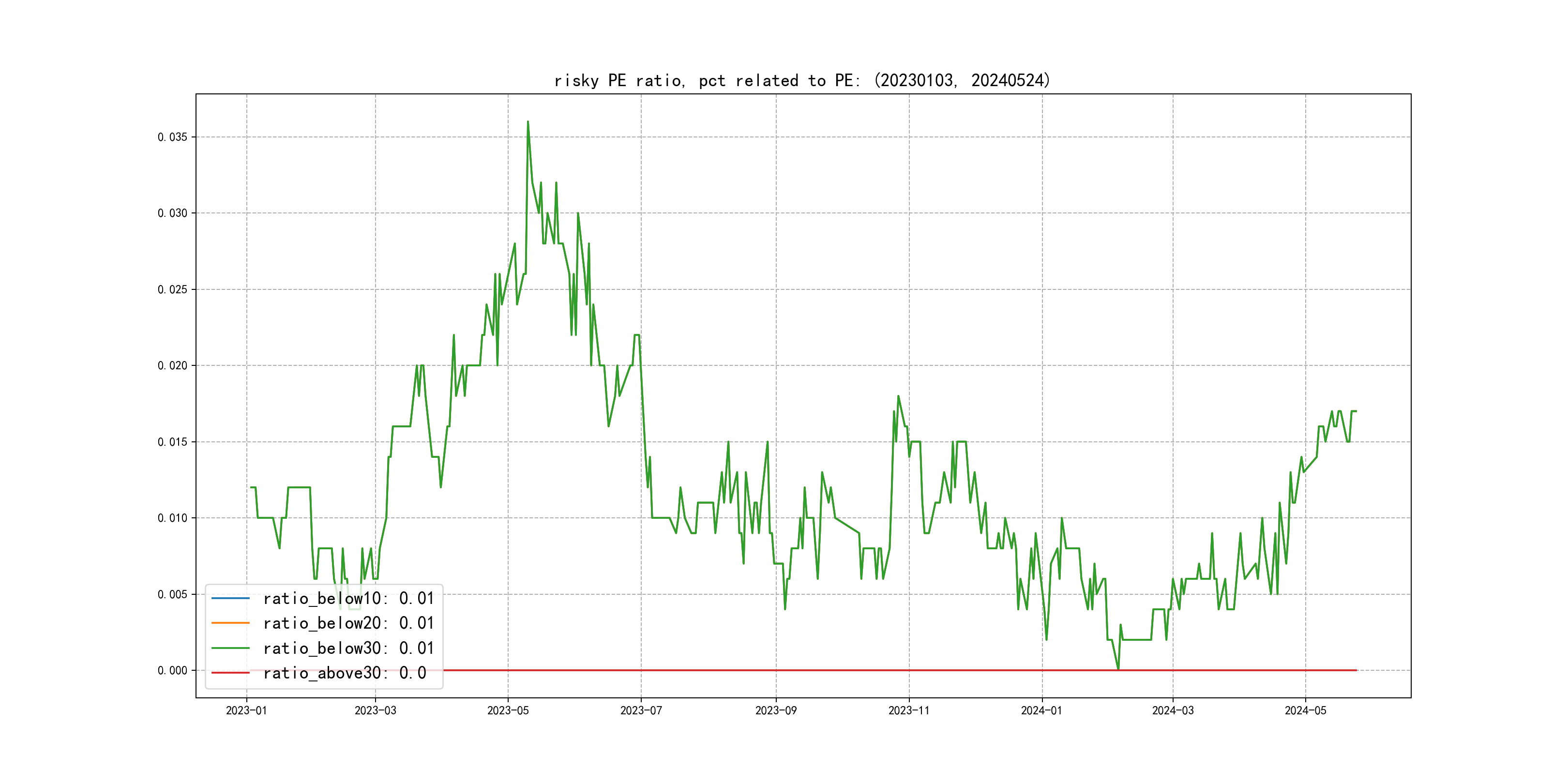Click the chart title text
The height and width of the screenshot is (784, 1568).
802,80
